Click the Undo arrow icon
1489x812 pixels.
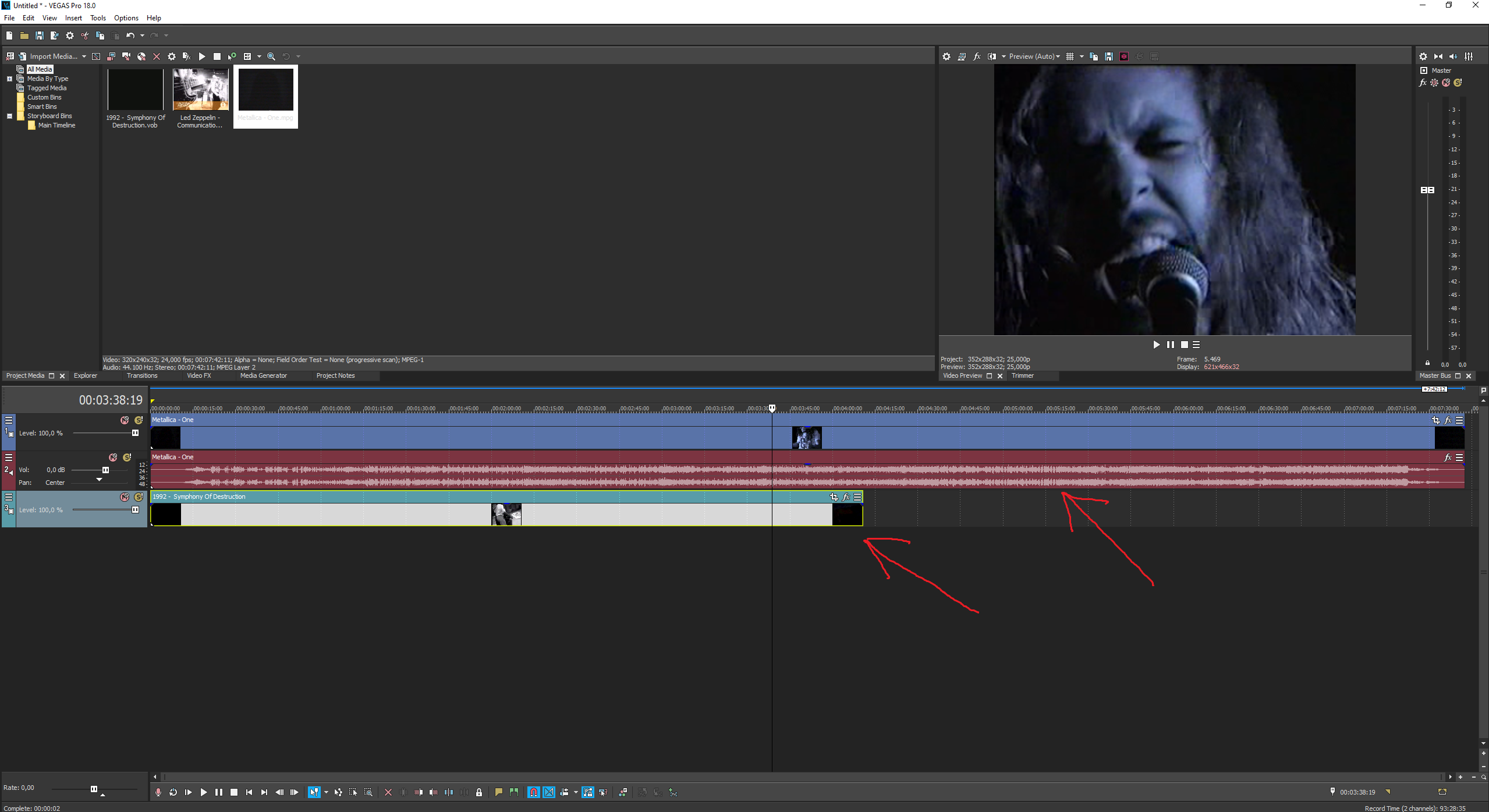(x=130, y=36)
